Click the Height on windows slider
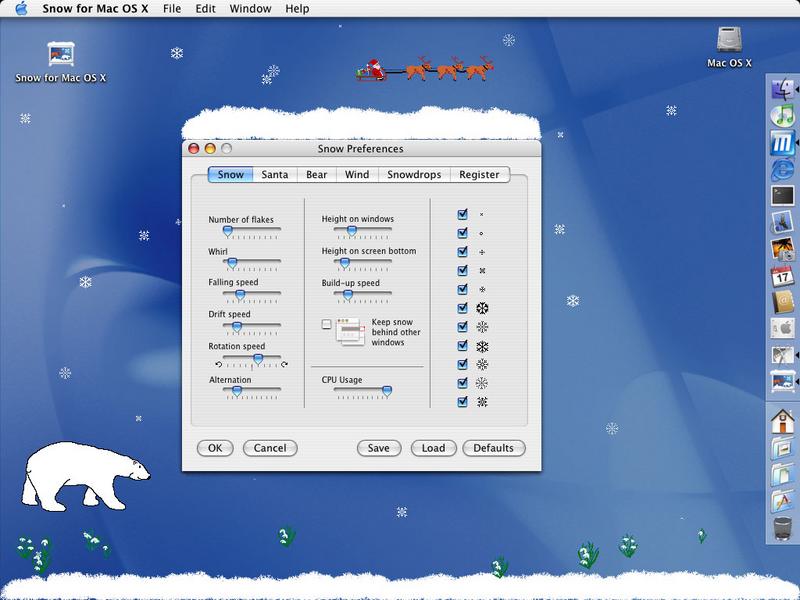Image resolution: width=800 pixels, height=600 pixels. (362, 232)
